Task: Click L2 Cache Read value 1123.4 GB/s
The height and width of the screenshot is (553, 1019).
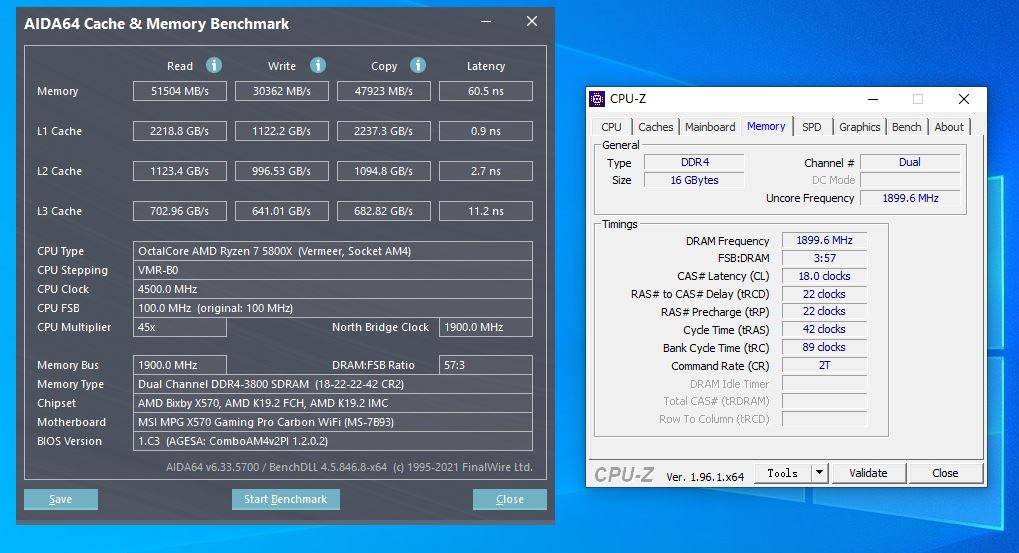Action: [179, 171]
